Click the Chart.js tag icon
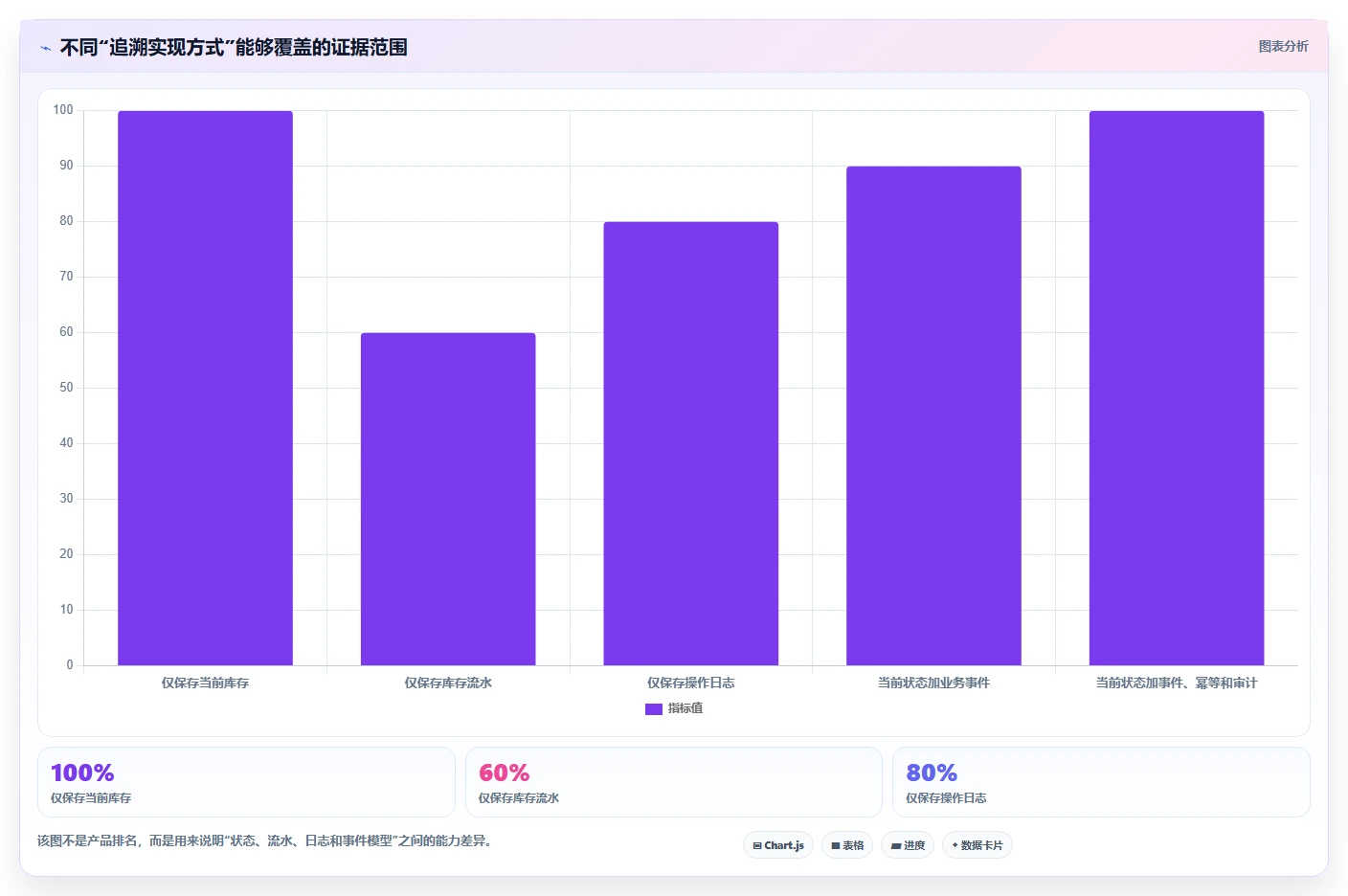Image resolution: width=1348 pixels, height=896 pixels. click(x=757, y=846)
